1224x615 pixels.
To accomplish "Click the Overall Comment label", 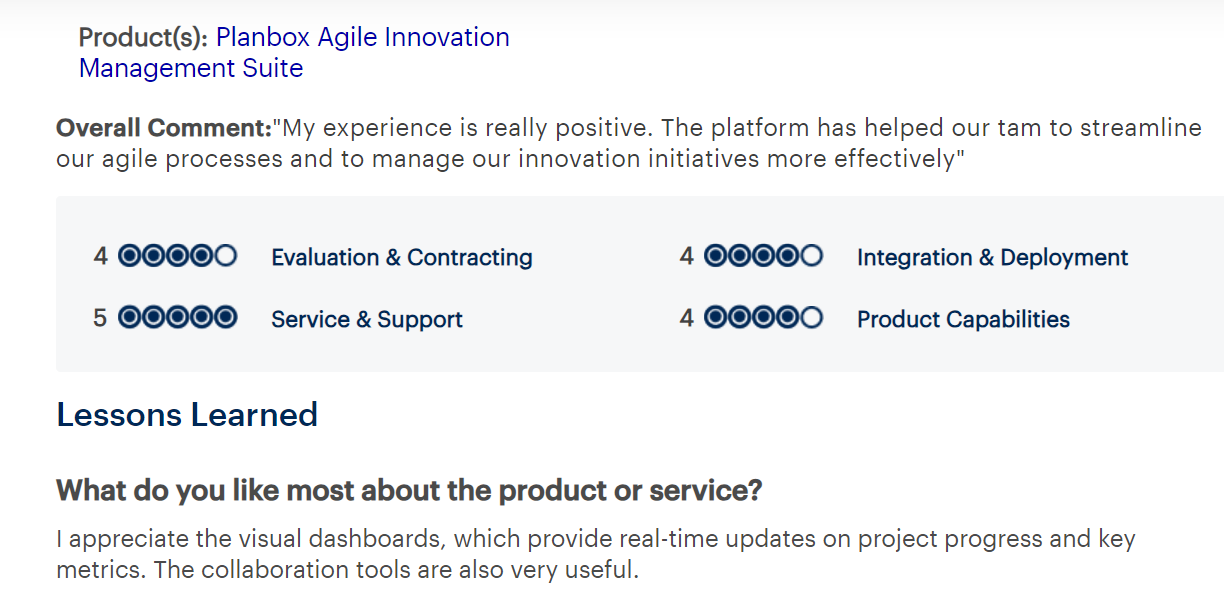I will tap(164, 128).
